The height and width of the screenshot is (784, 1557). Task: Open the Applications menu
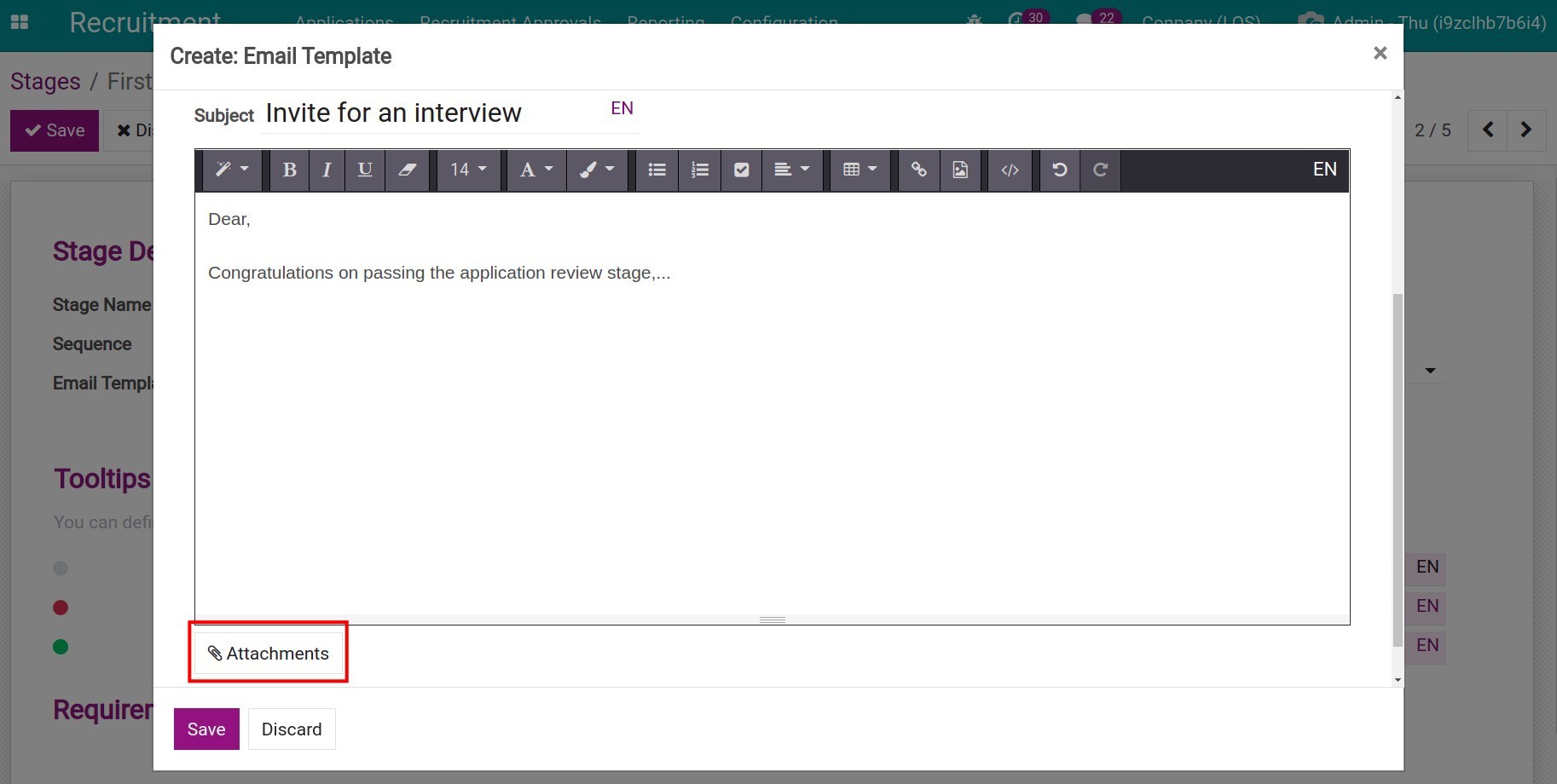[x=343, y=23]
